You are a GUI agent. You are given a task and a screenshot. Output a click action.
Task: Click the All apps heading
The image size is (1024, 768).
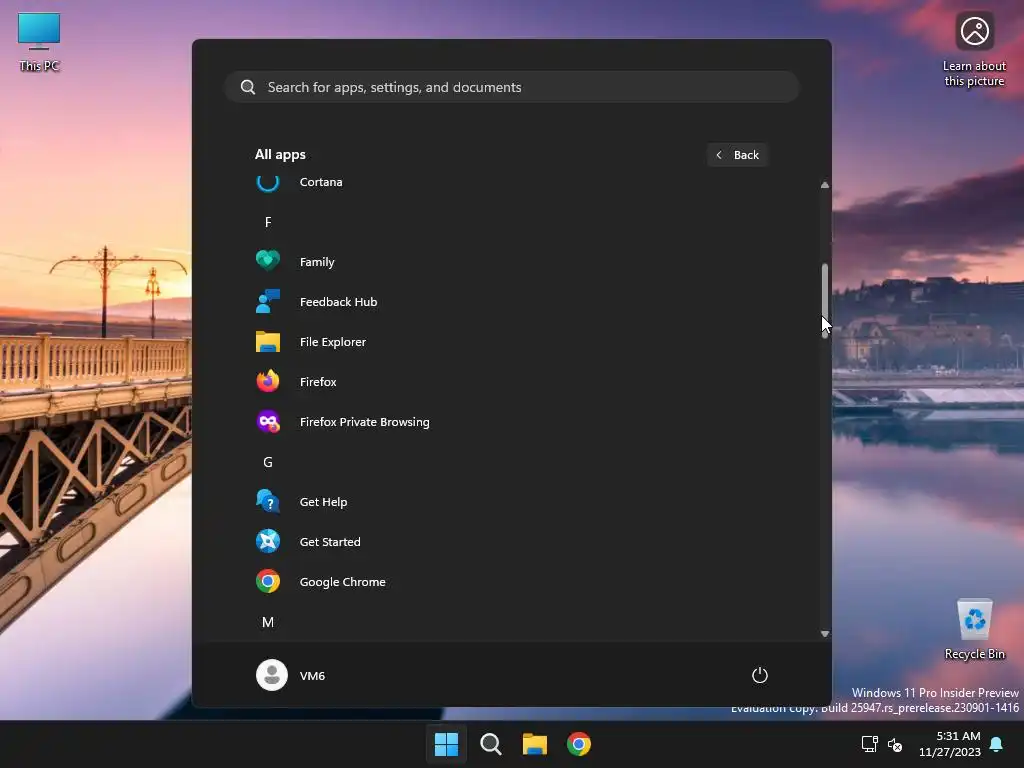point(280,154)
